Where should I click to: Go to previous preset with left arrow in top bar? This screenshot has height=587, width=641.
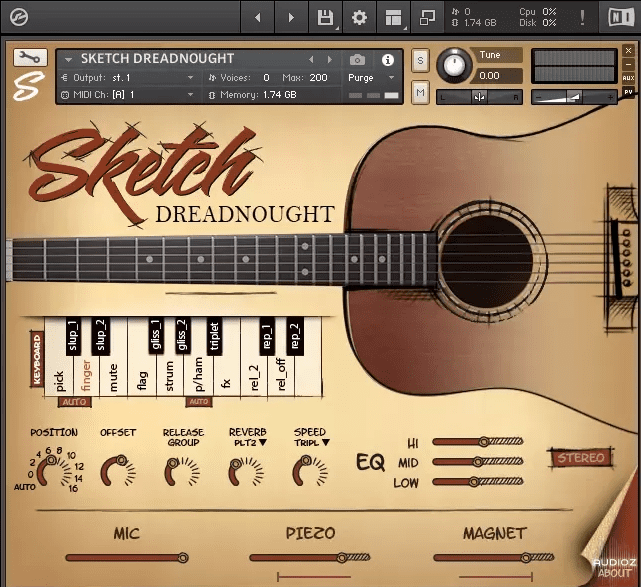tap(258, 17)
